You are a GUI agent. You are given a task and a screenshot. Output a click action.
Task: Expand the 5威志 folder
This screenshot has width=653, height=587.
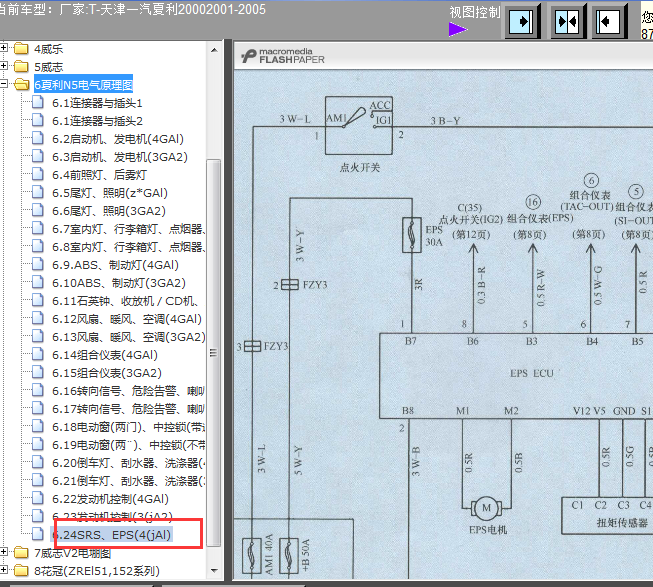[x=4, y=66]
